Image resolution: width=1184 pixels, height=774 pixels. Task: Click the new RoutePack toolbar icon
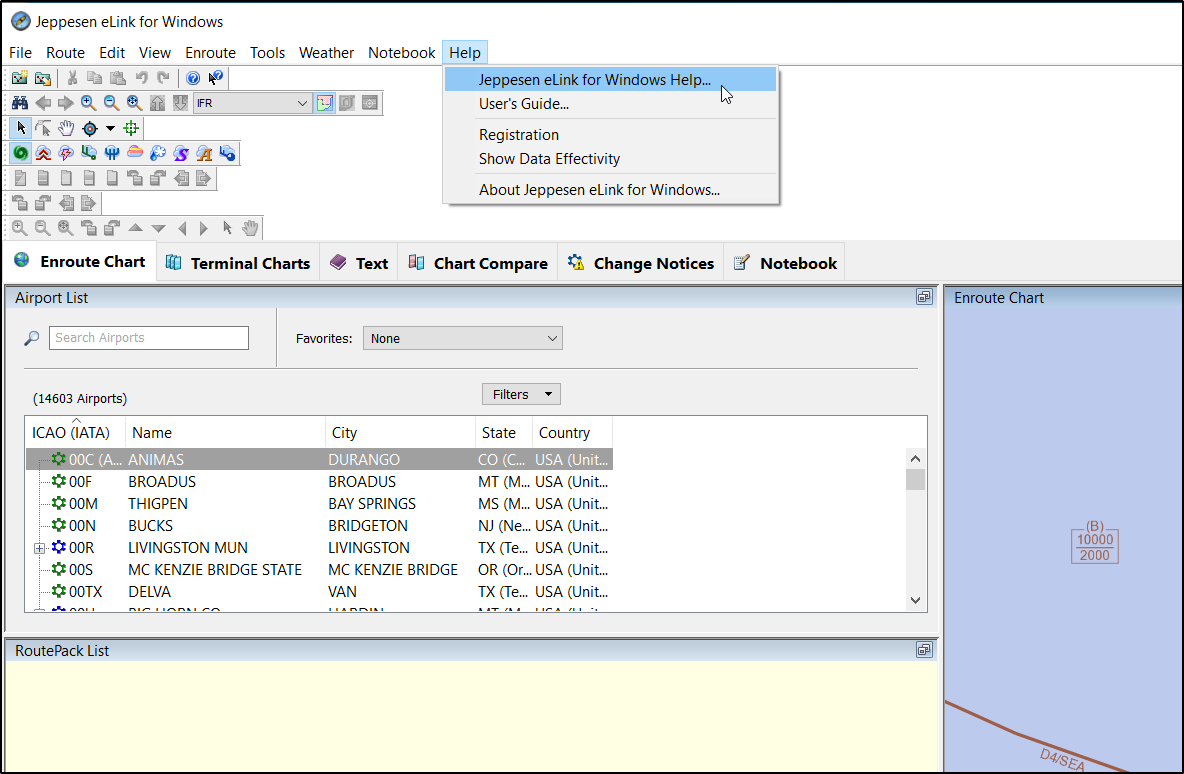20,78
